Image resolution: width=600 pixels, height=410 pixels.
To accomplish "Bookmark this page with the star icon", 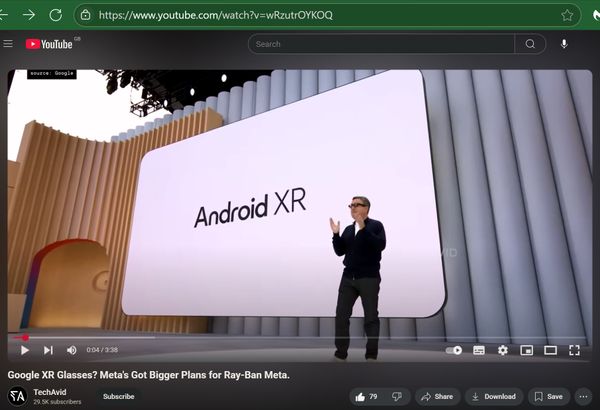I will (567, 15).
